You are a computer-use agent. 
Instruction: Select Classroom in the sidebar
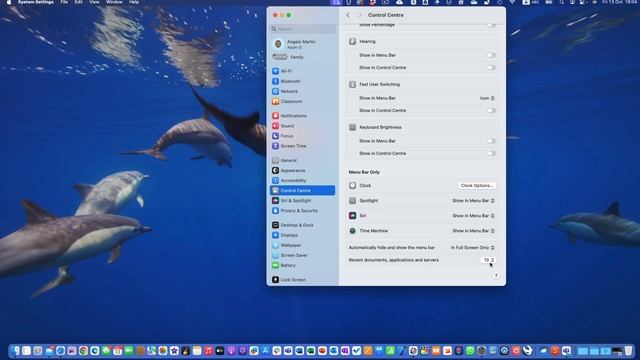[302, 101]
